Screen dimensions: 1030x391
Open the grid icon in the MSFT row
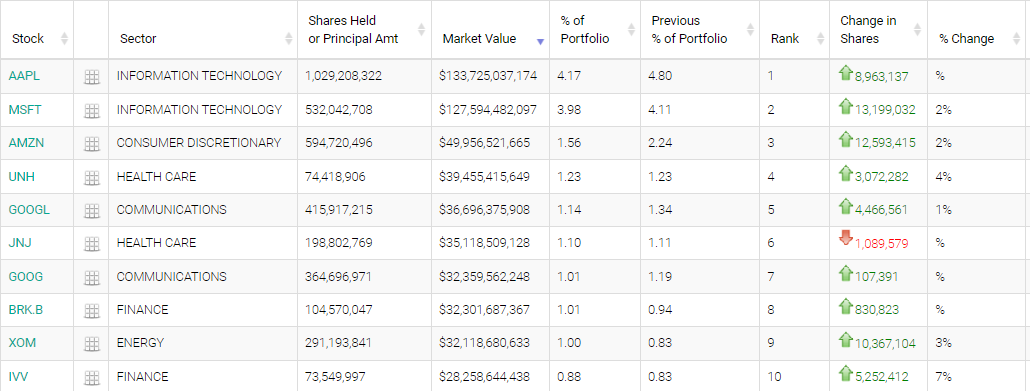(x=91, y=110)
